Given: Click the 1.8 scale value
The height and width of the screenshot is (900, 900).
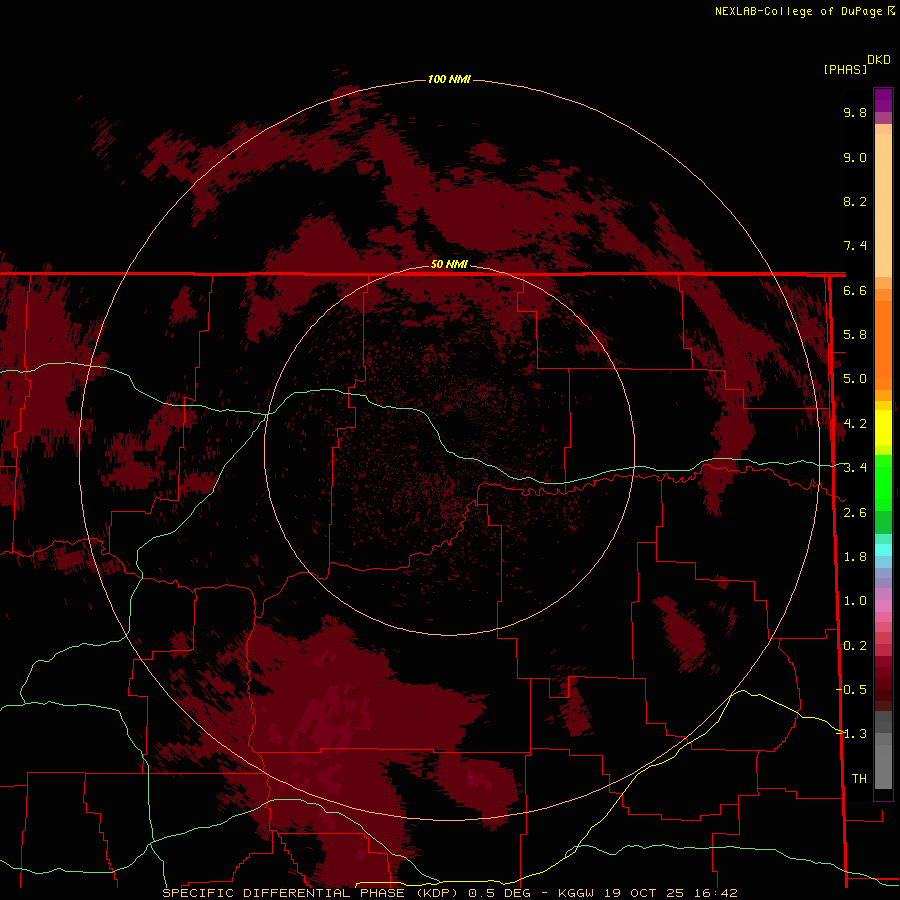Looking at the screenshot, I should [x=855, y=557].
